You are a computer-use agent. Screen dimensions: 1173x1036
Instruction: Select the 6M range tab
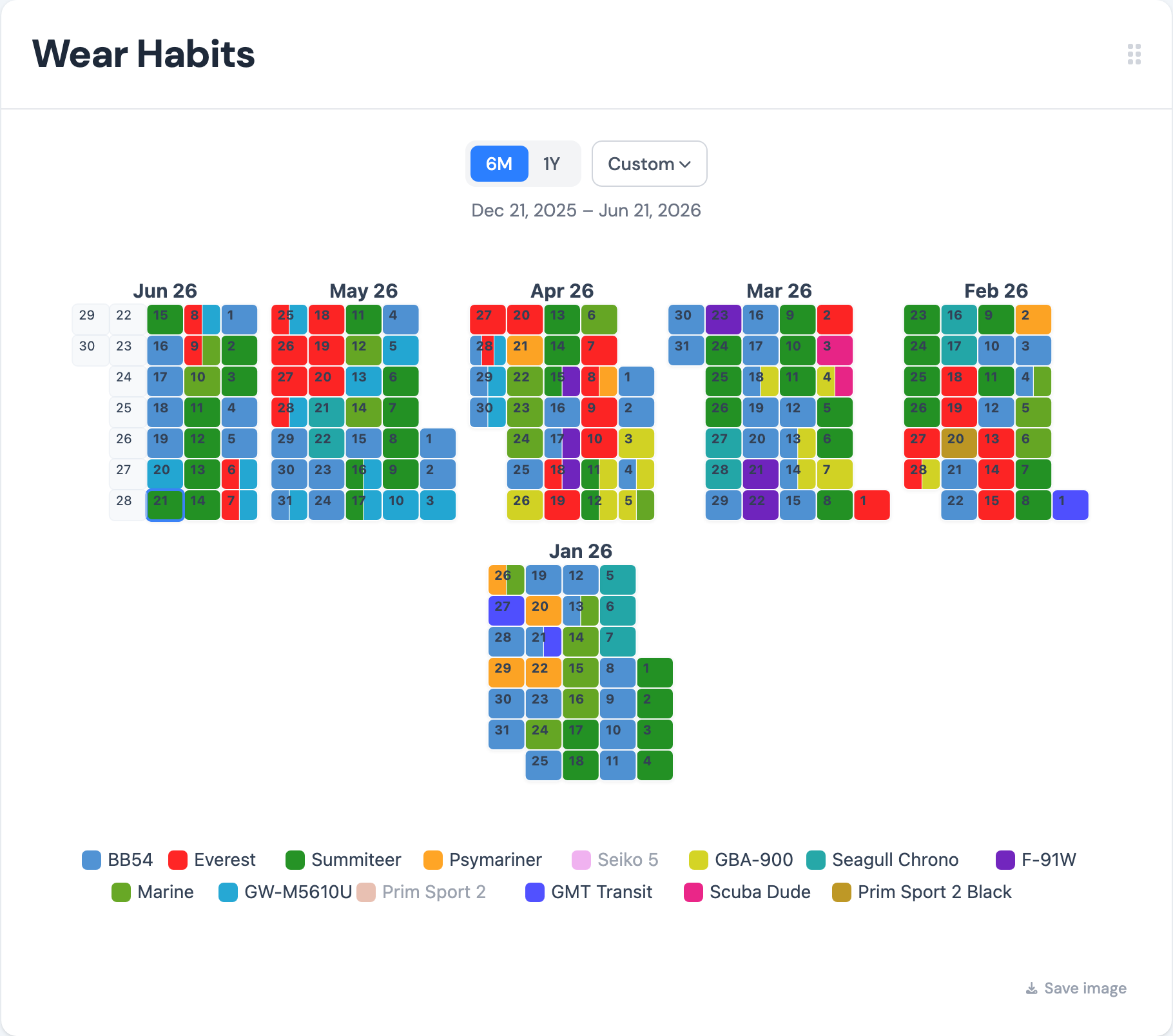499,164
